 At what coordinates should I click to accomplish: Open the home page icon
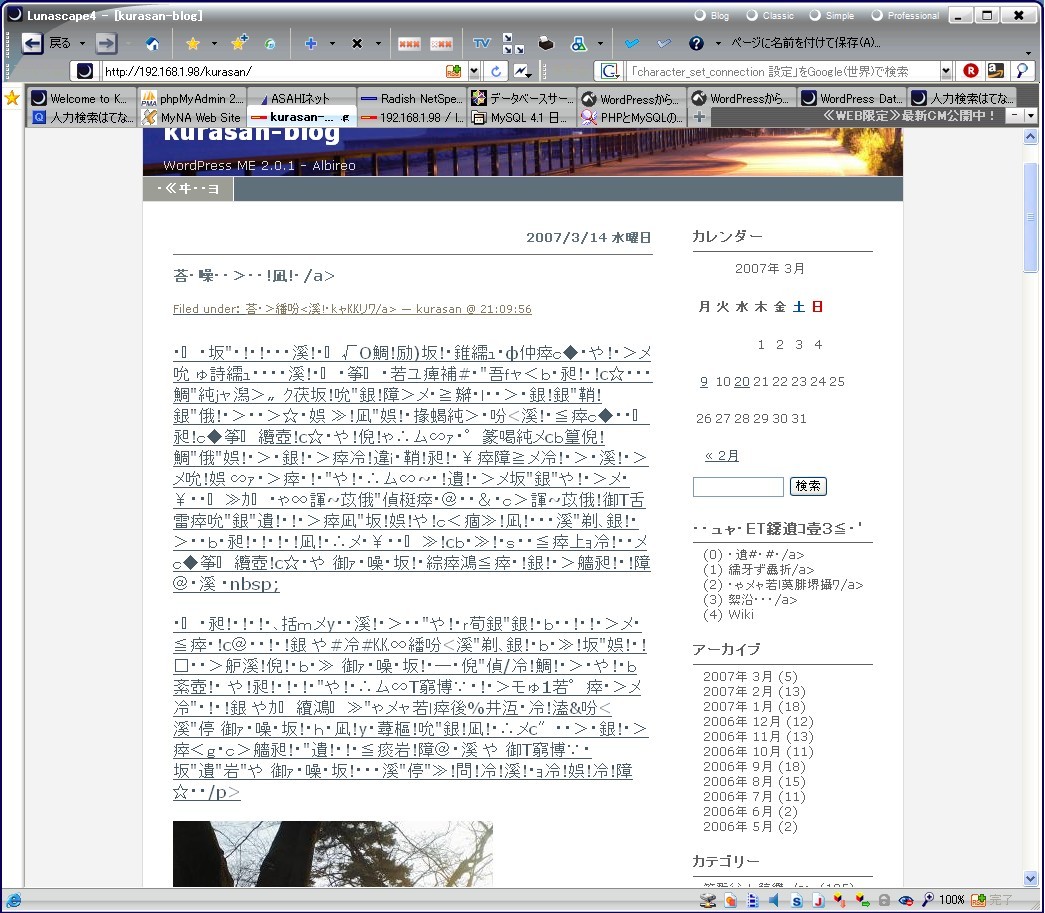click(x=153, y=44)
